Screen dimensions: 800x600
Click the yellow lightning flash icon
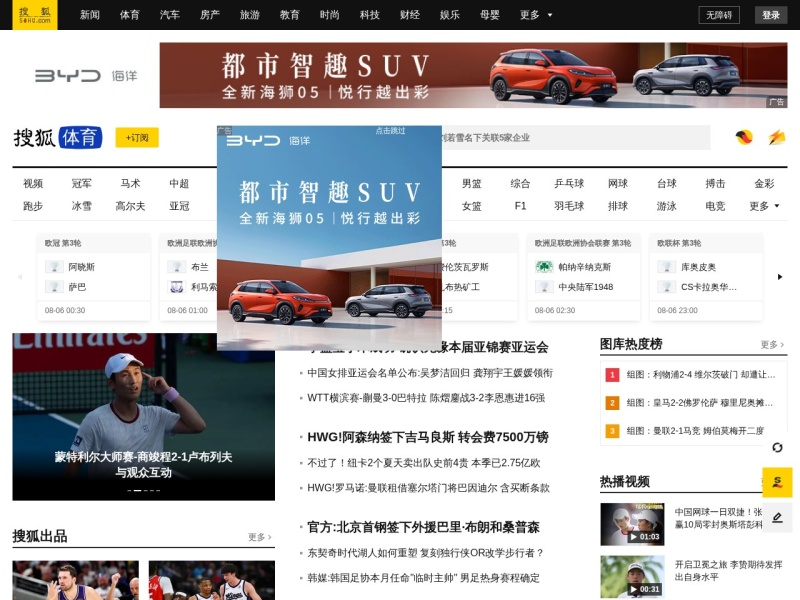pyautogui.click(x=777, y=137)
